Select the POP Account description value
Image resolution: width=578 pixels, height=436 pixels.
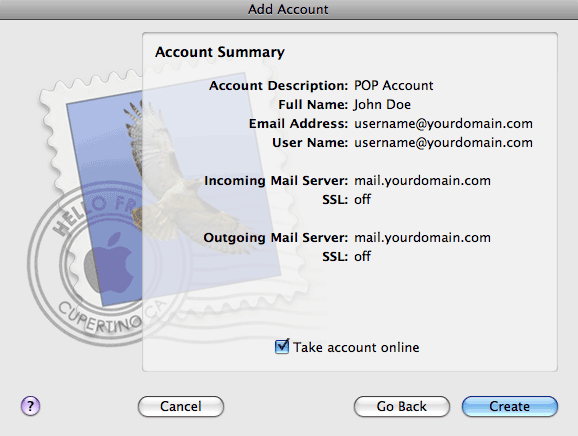tap(394, 86)
